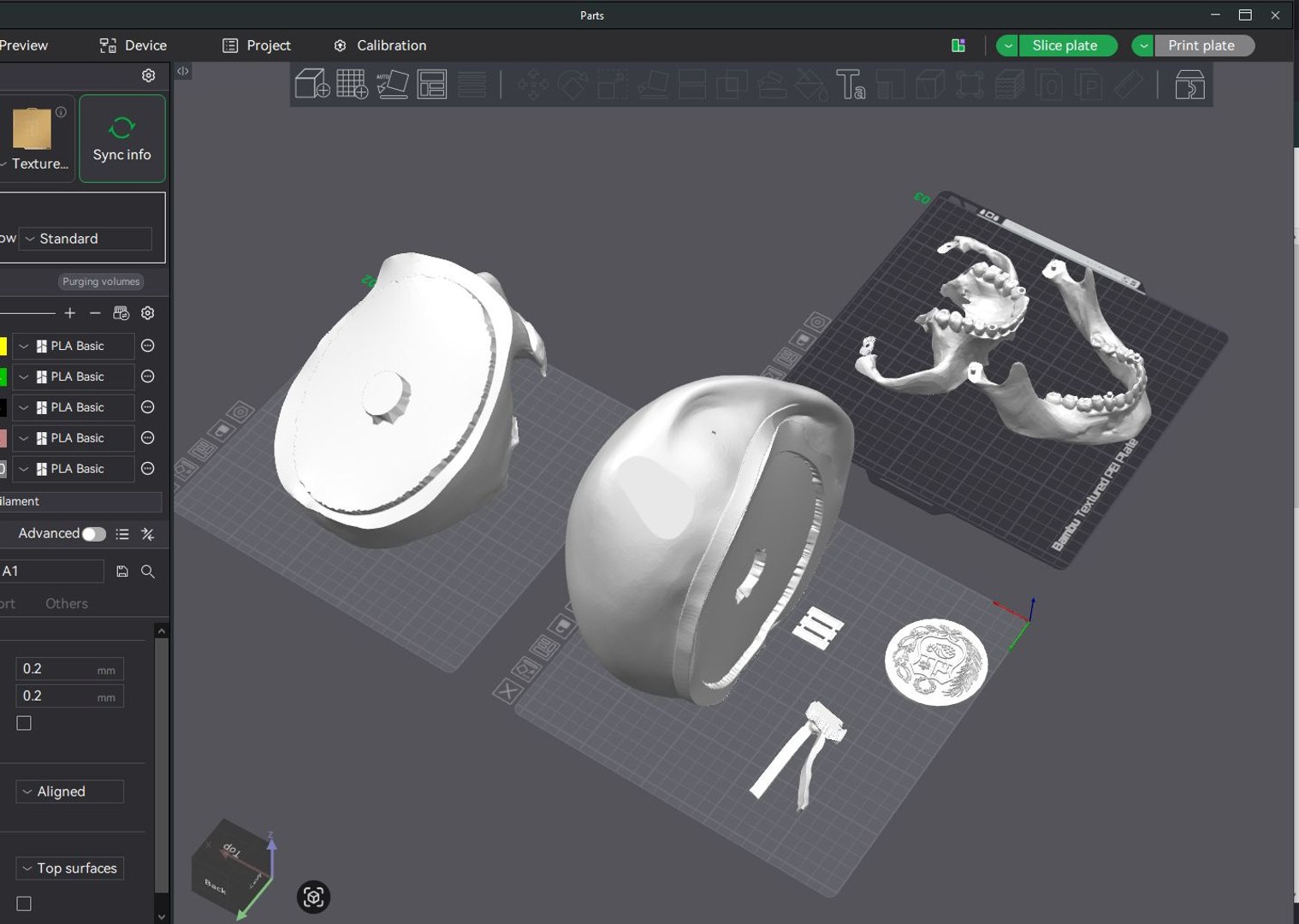Click the fit-view icon near view cube

[313, 897]
